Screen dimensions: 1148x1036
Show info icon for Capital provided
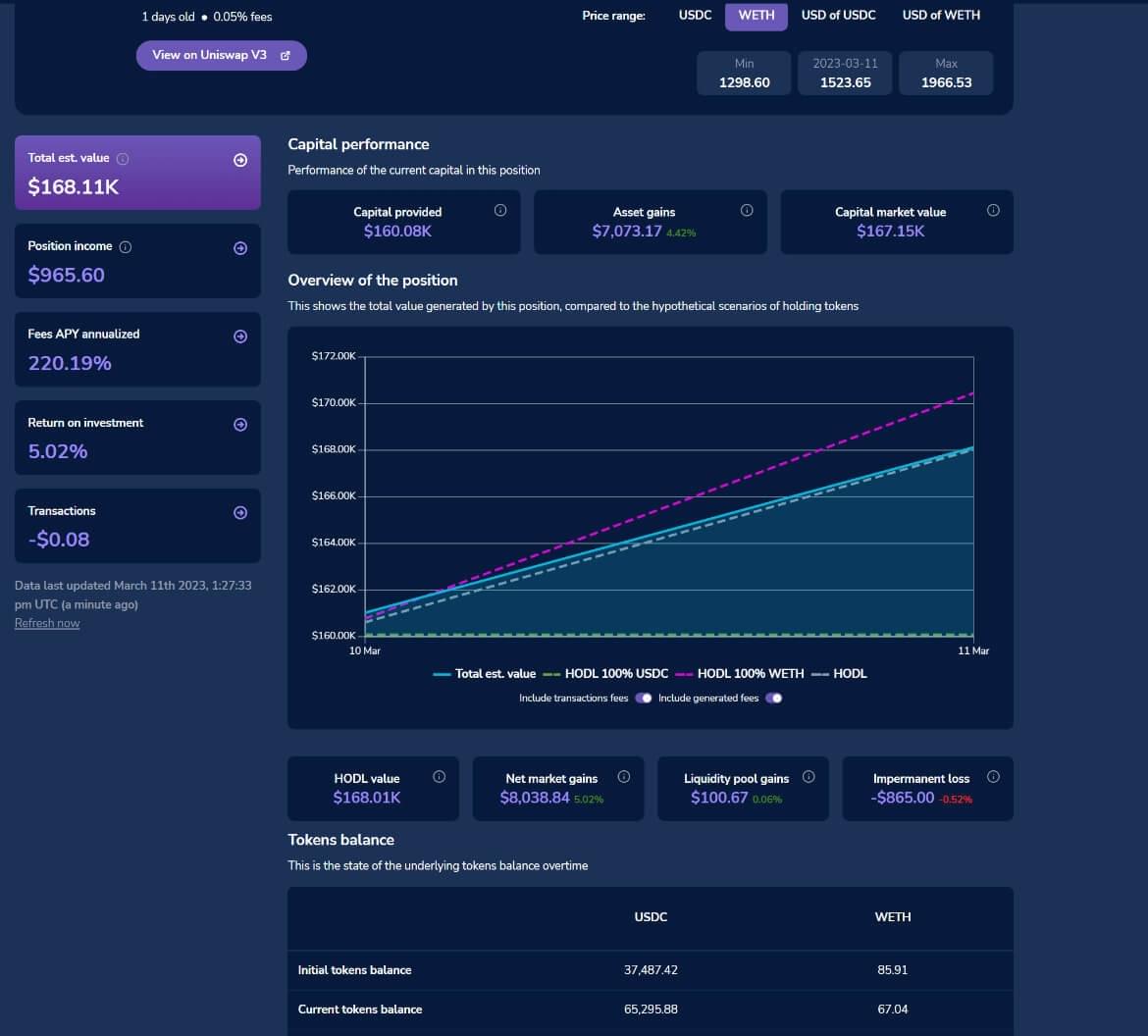point(500,210)
